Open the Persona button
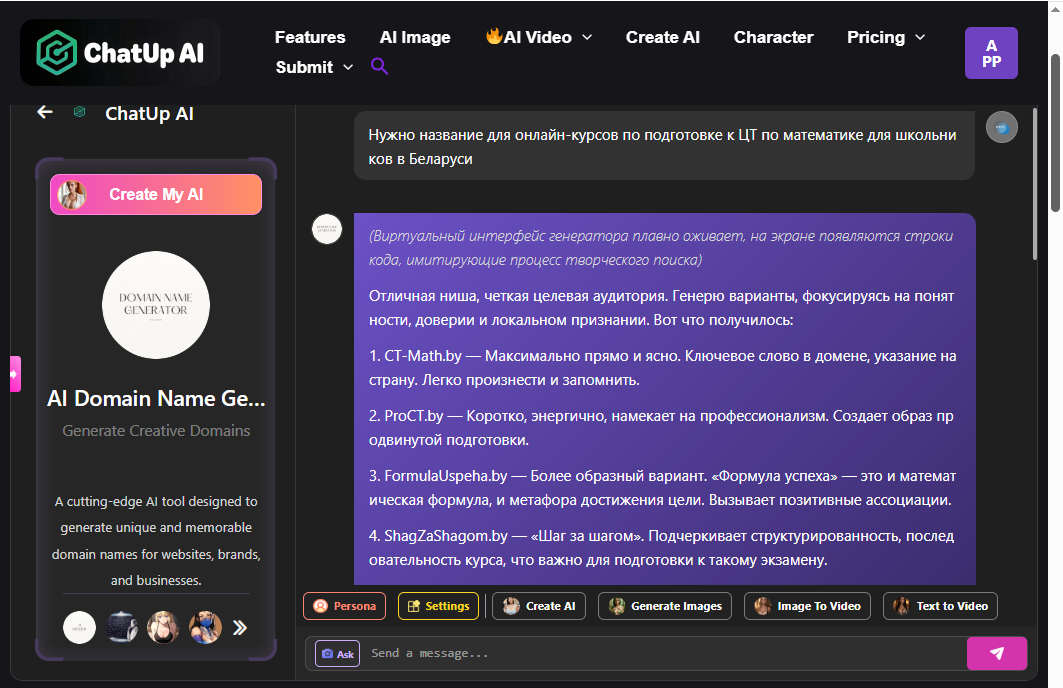The height and width of the screenshot is (688, 1063). [x=344, y=606]
